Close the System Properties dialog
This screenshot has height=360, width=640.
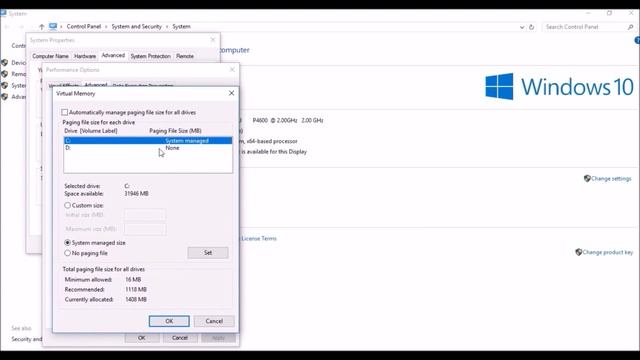point(213,40)
